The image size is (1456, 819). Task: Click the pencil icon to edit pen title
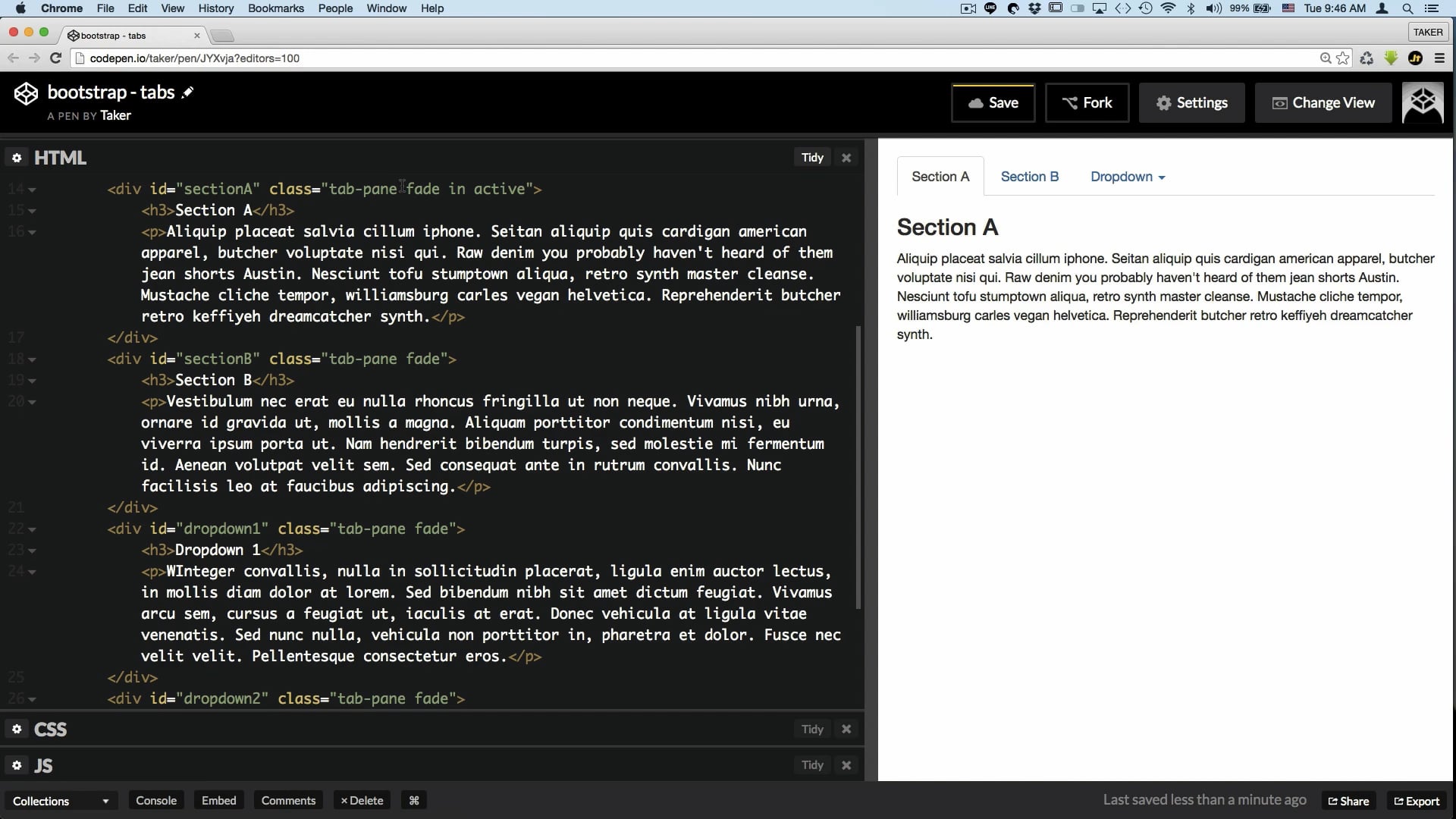187,93
